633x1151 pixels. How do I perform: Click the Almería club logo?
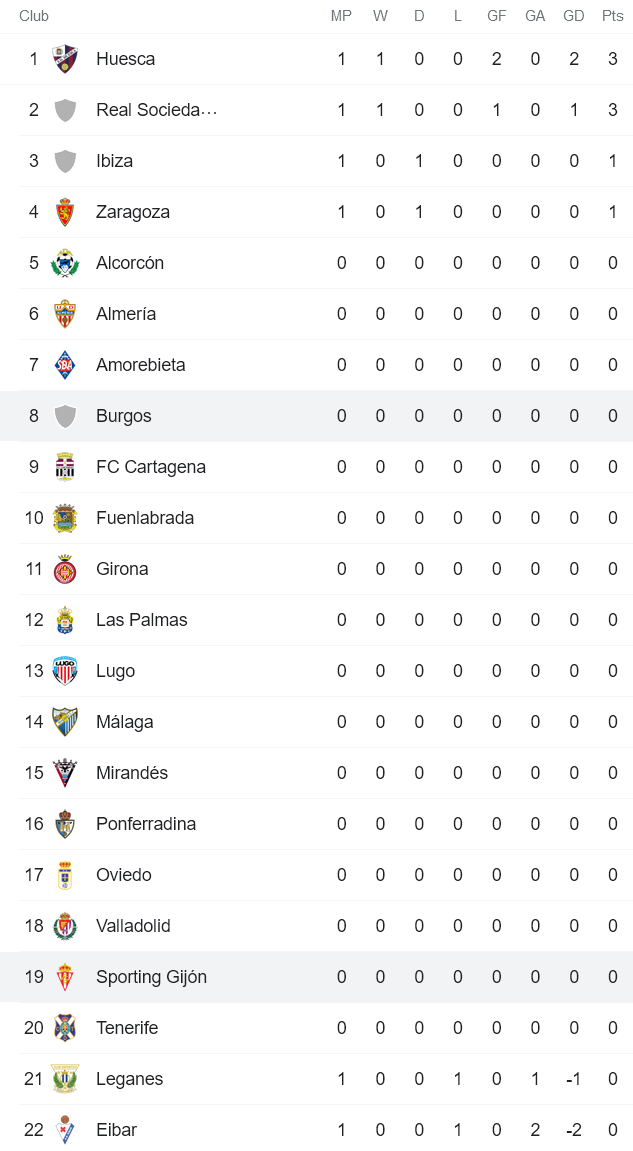click(65, 314)
